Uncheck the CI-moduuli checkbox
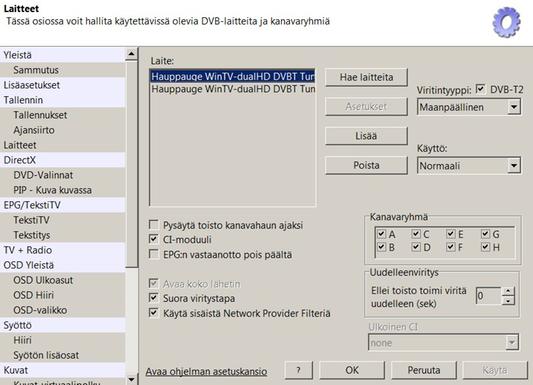The height and width of the screenshot is (385, 533). click(154, 239)
